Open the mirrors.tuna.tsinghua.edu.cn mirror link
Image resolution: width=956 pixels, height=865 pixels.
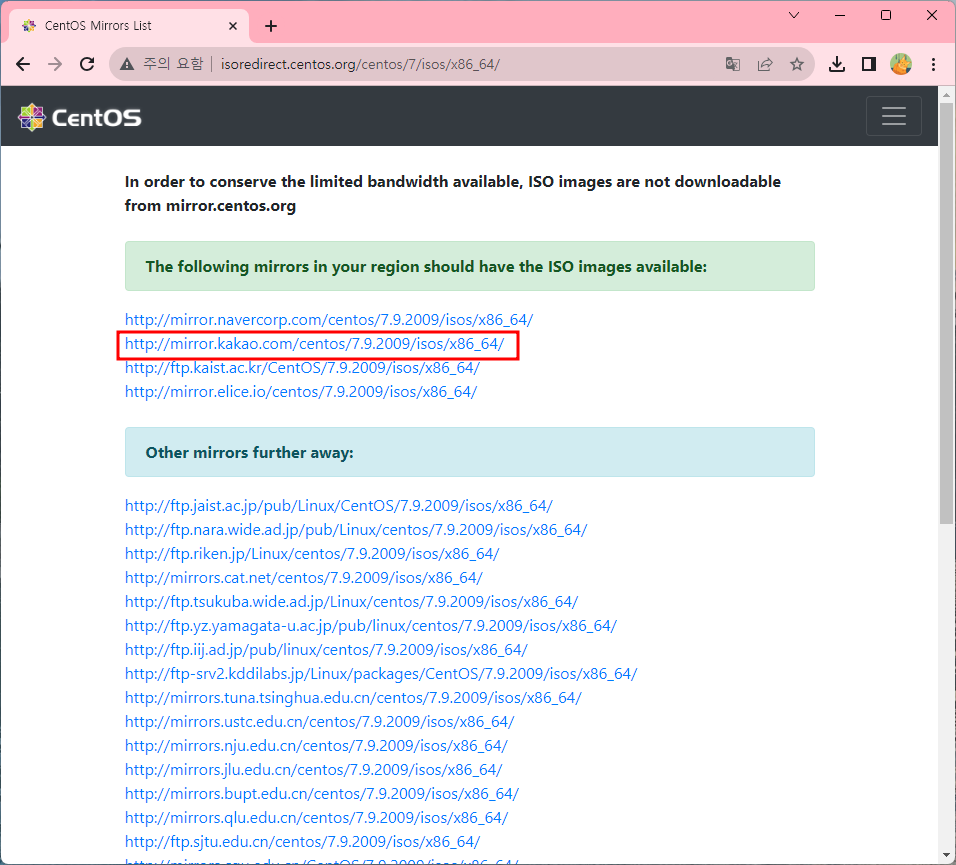(353, 697)
